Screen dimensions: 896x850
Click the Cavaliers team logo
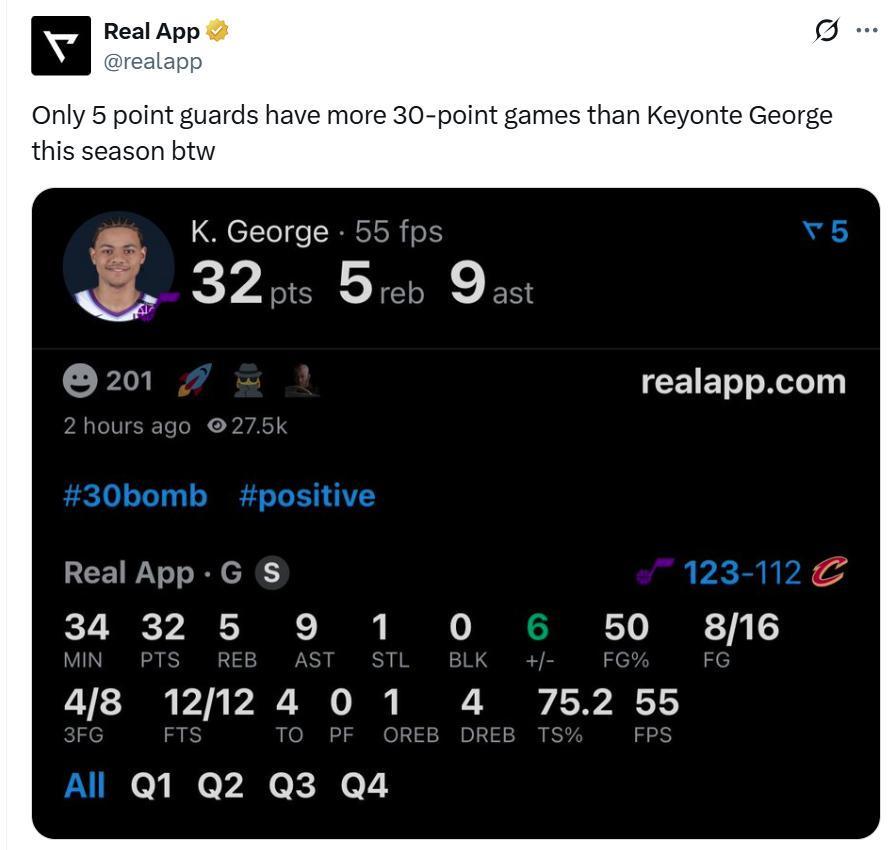point(829,572)
